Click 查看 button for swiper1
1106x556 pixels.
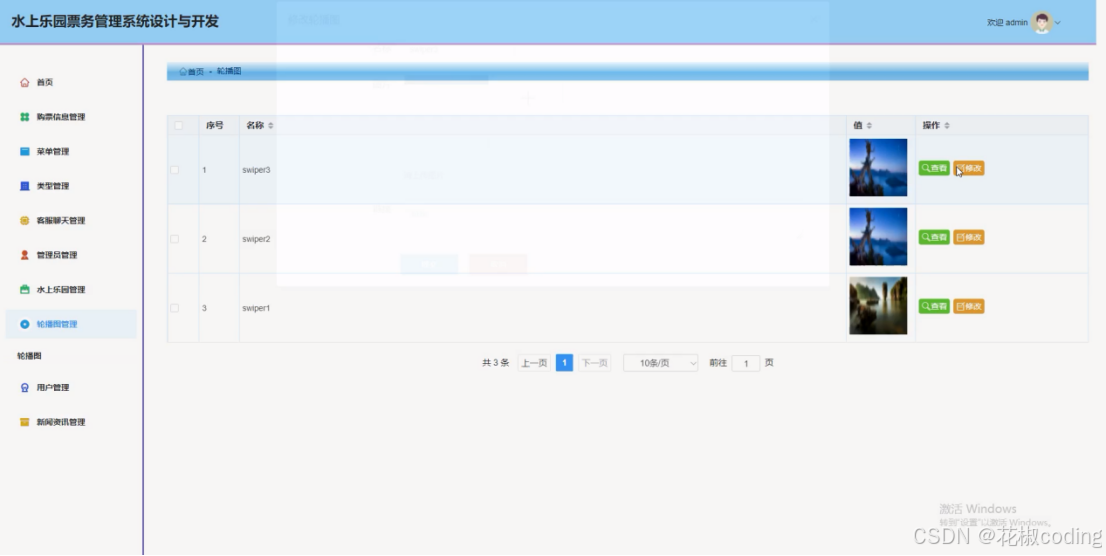(934, 307)
